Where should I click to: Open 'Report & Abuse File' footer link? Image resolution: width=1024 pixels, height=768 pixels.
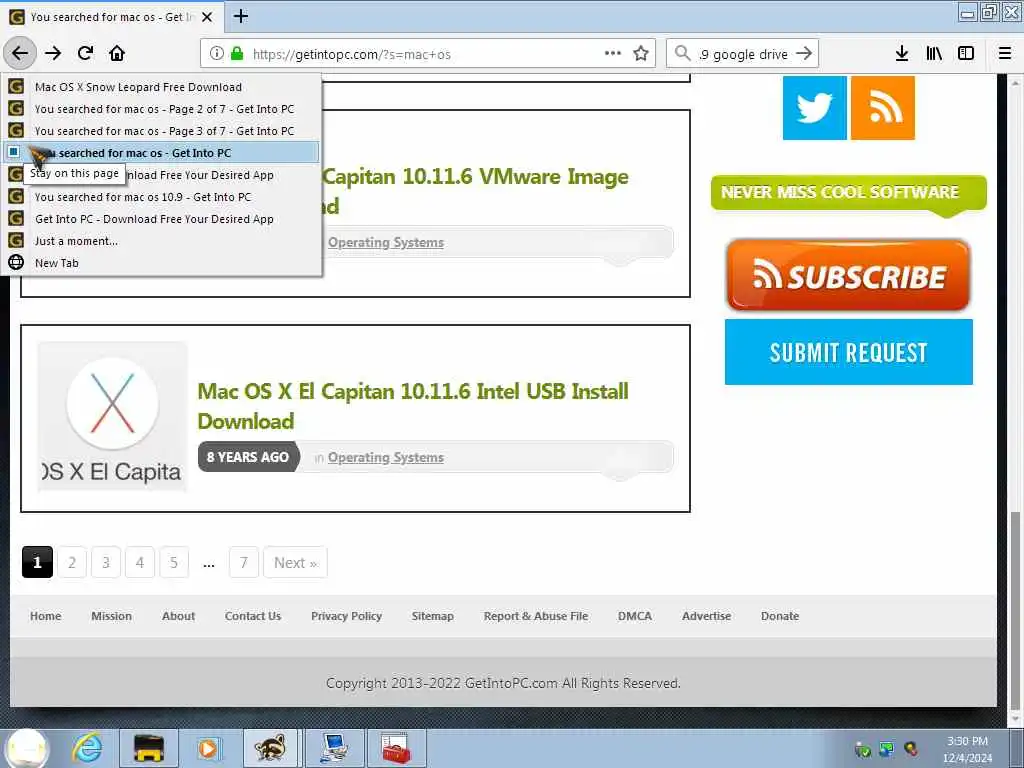click(536, 616)
